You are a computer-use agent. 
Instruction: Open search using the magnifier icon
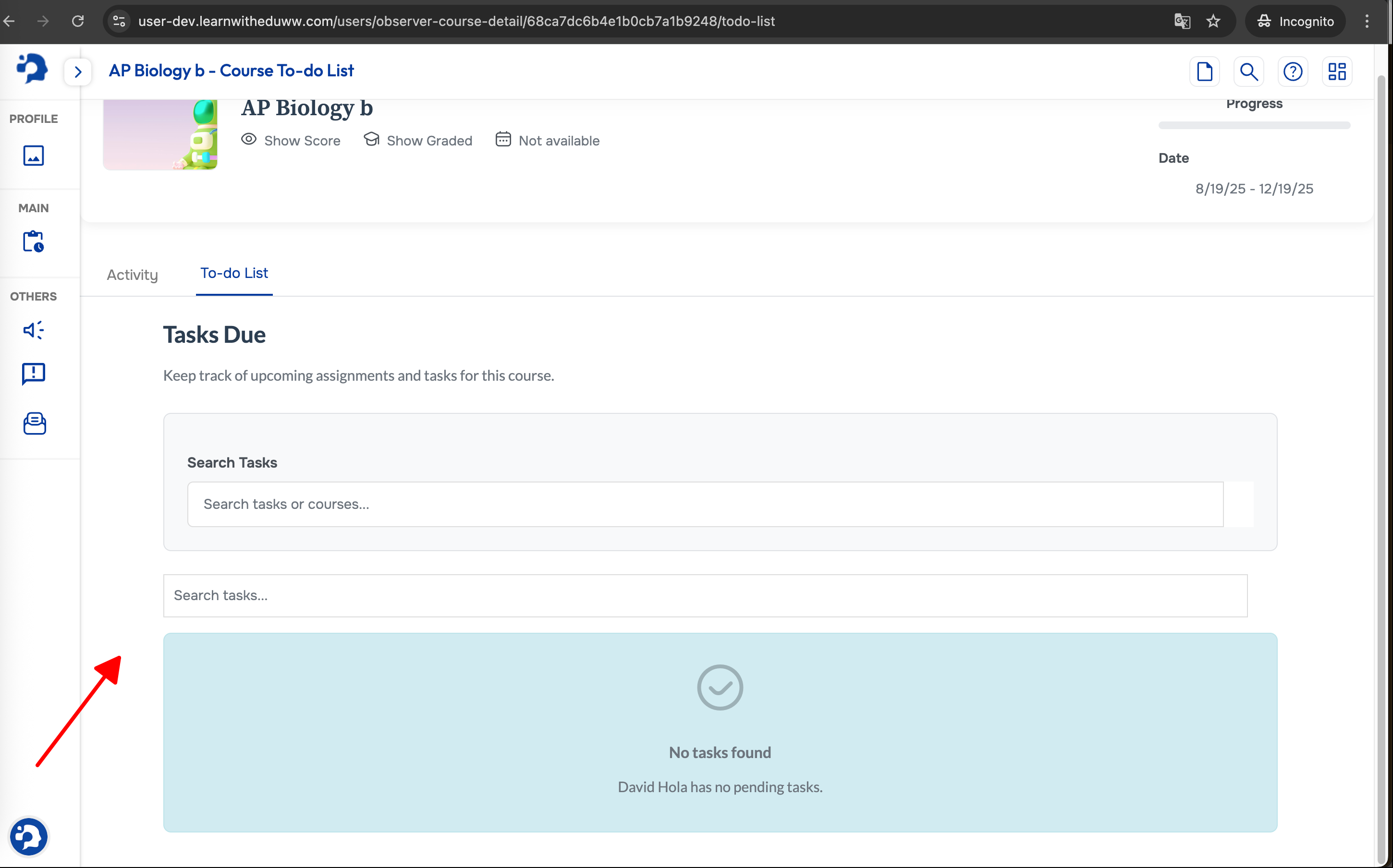[1248, 72]
